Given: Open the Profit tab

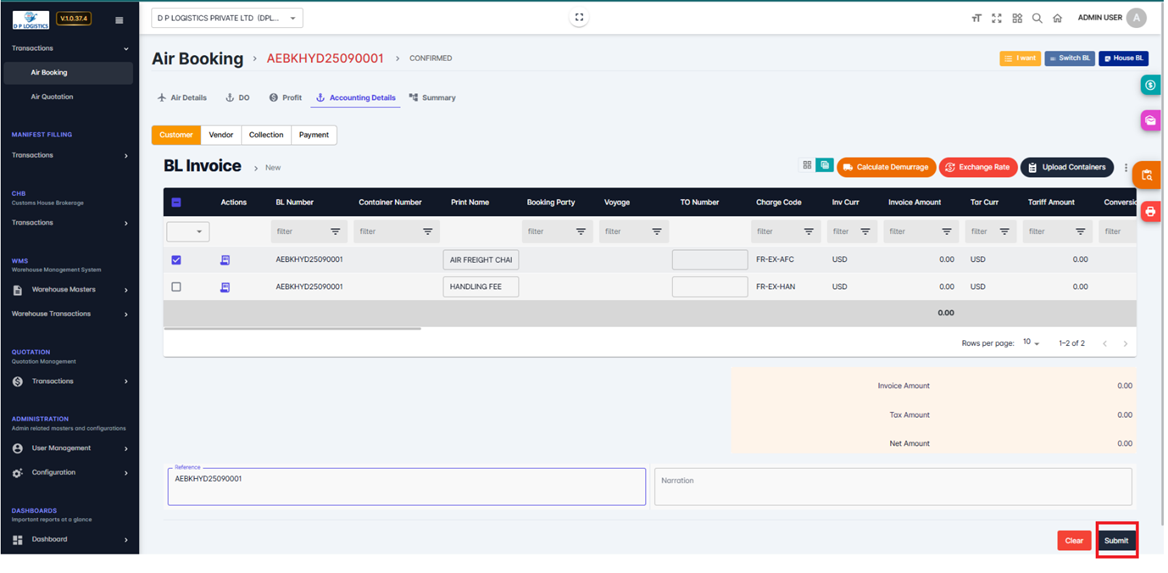Looking at the screenshot, I should click(x=285, y=98).
